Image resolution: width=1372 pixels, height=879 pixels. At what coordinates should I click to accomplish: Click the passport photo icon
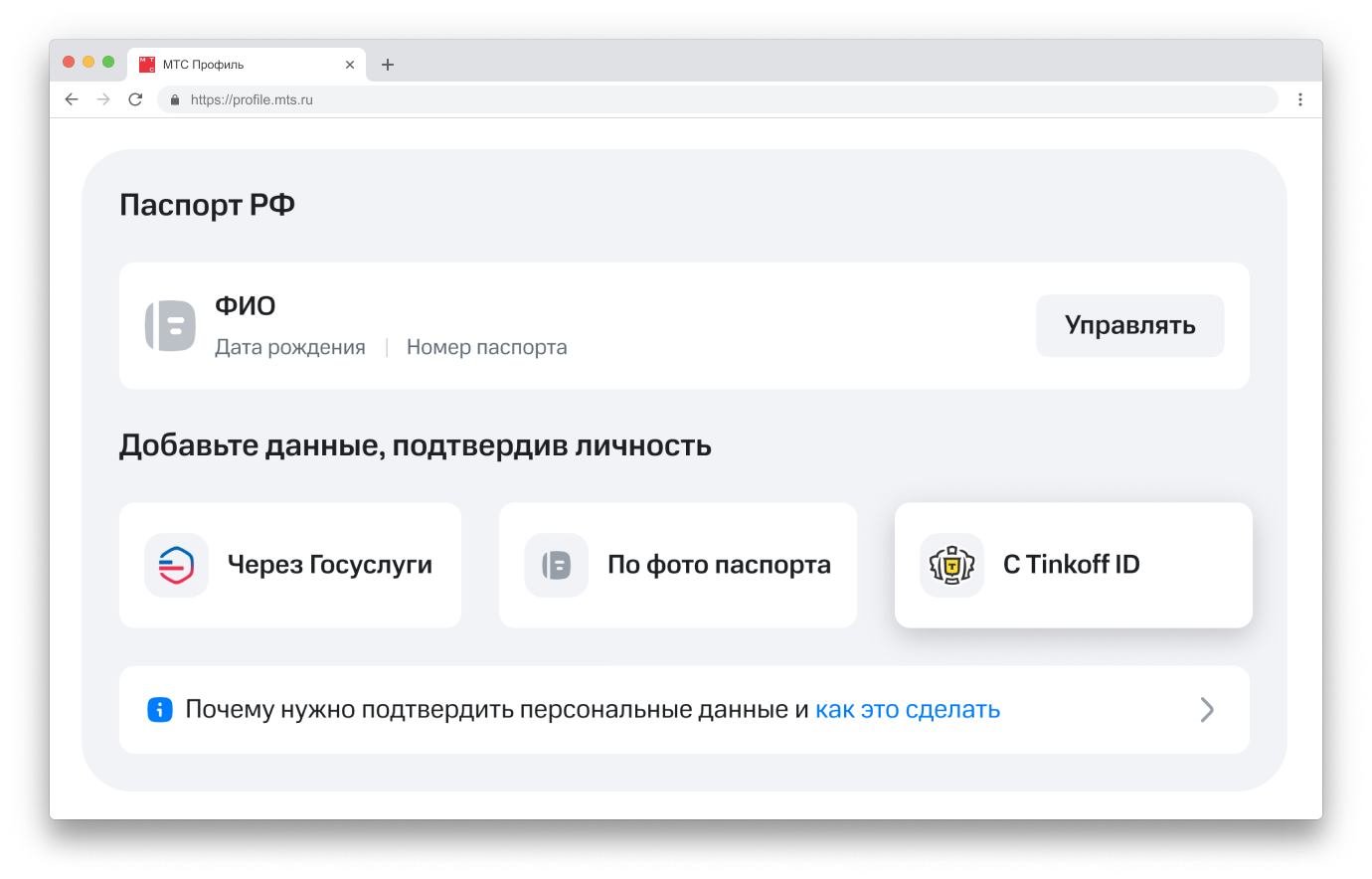(556, 565)
